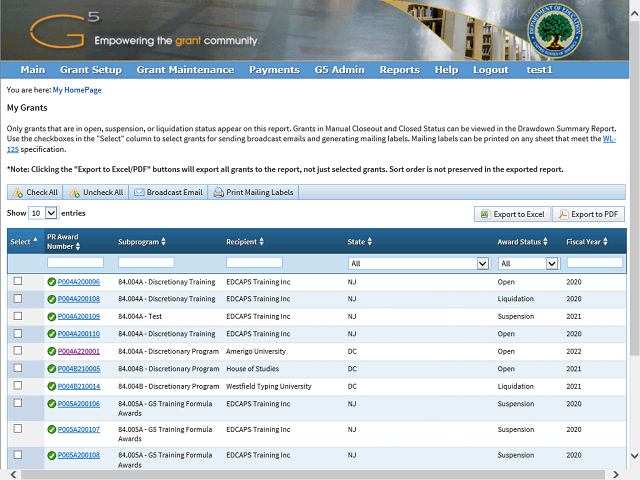Click the Department of Education seal
The image size is (640, 480).
(x=559, y=34)
